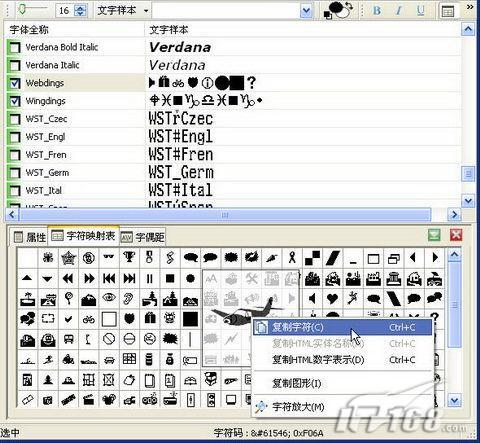Select 字符放大(M) menu entry
Image resolution: width=480 pixels, height=443 pixels.
point(343,407)
